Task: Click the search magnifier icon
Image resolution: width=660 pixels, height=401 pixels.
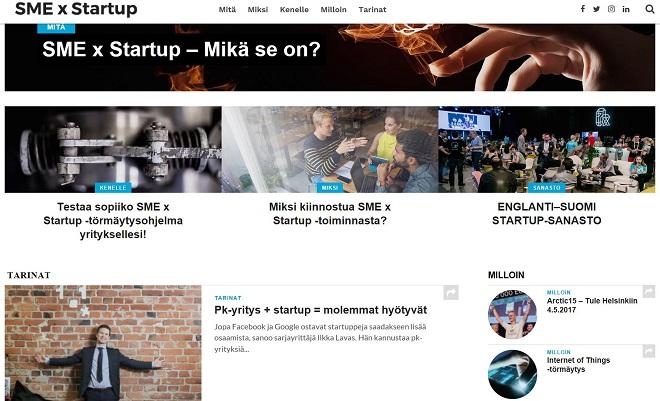Action: coord(650,9)
